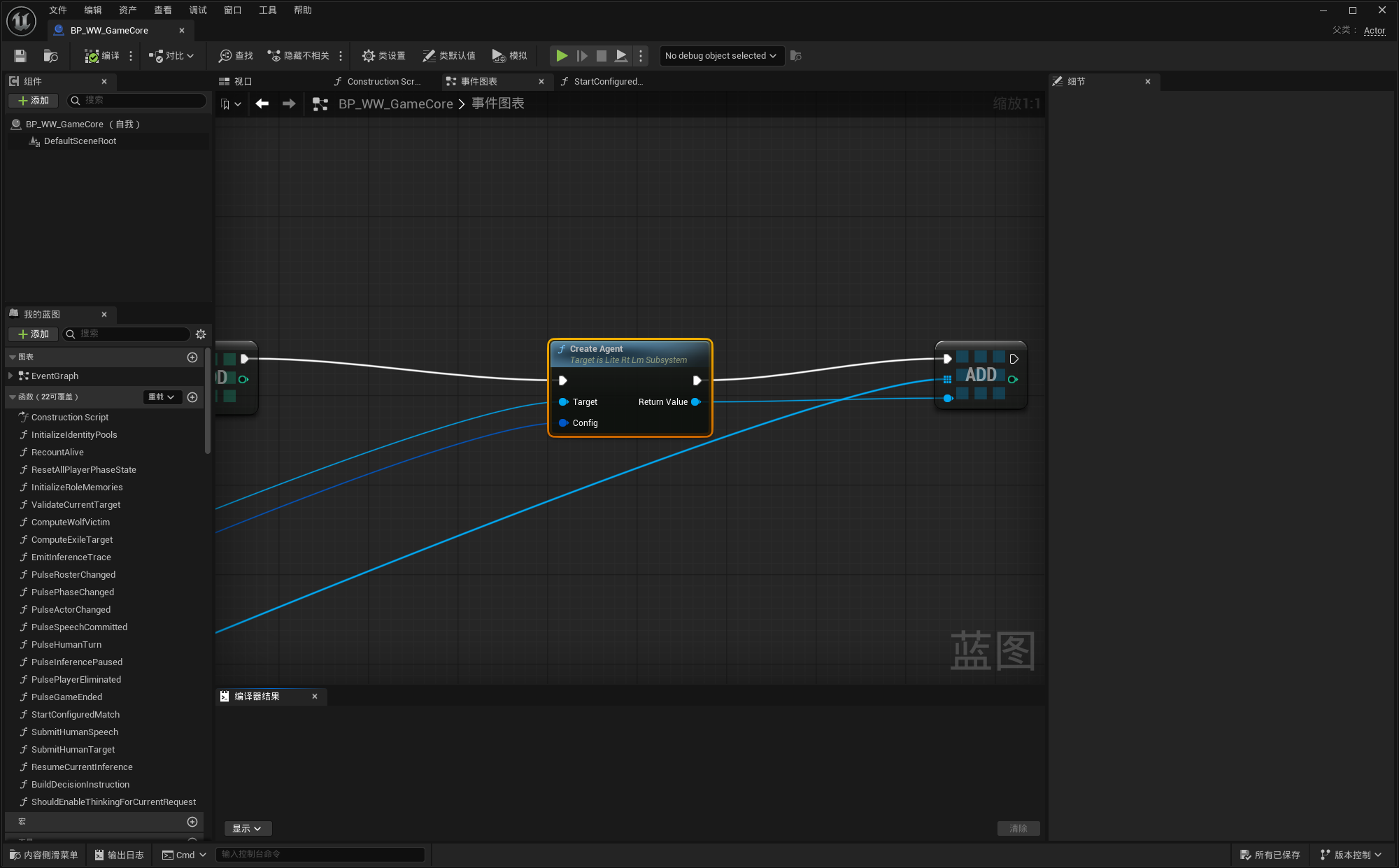The width and height of the screenshot is (1399, 868).
Task: Clear compiler results with 清除
Action: [x=1018, y=829]
